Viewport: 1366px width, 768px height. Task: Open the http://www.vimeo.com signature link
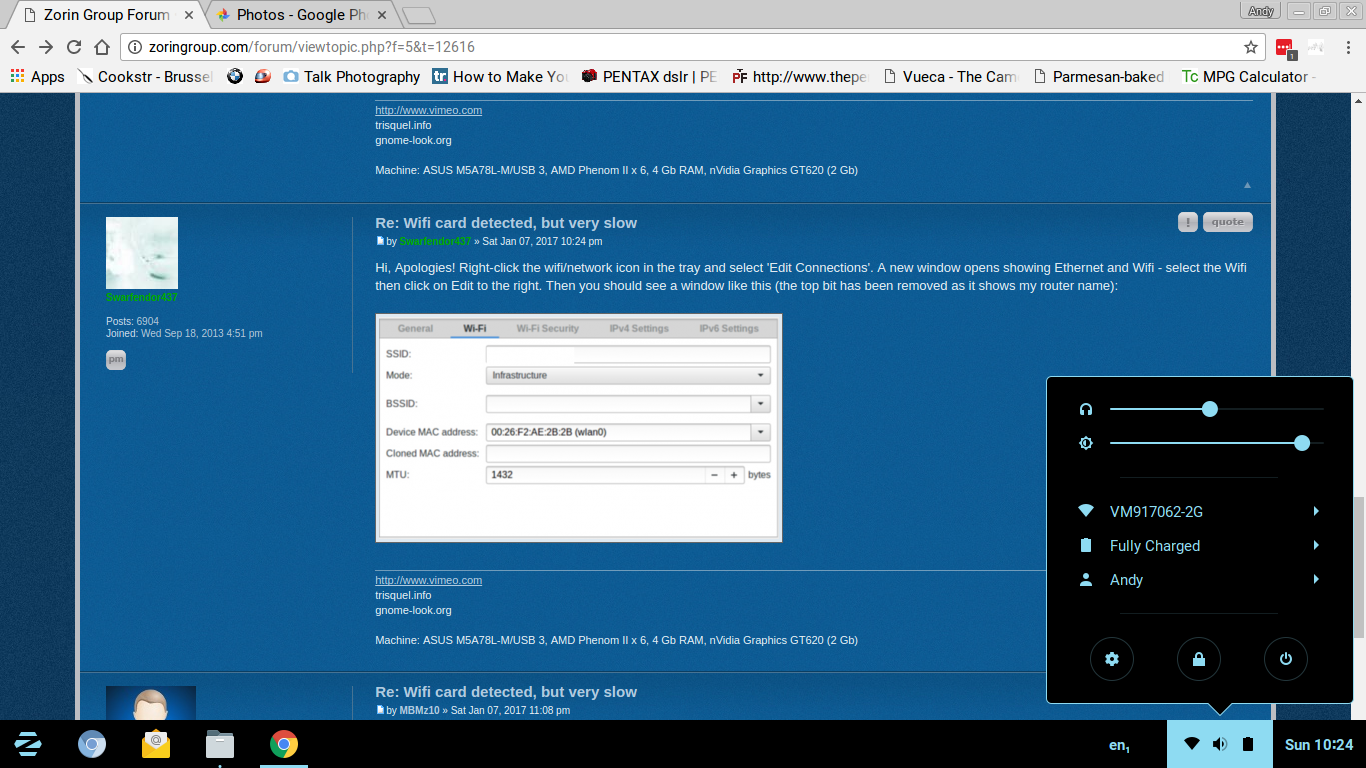click(x=428, y=580)
